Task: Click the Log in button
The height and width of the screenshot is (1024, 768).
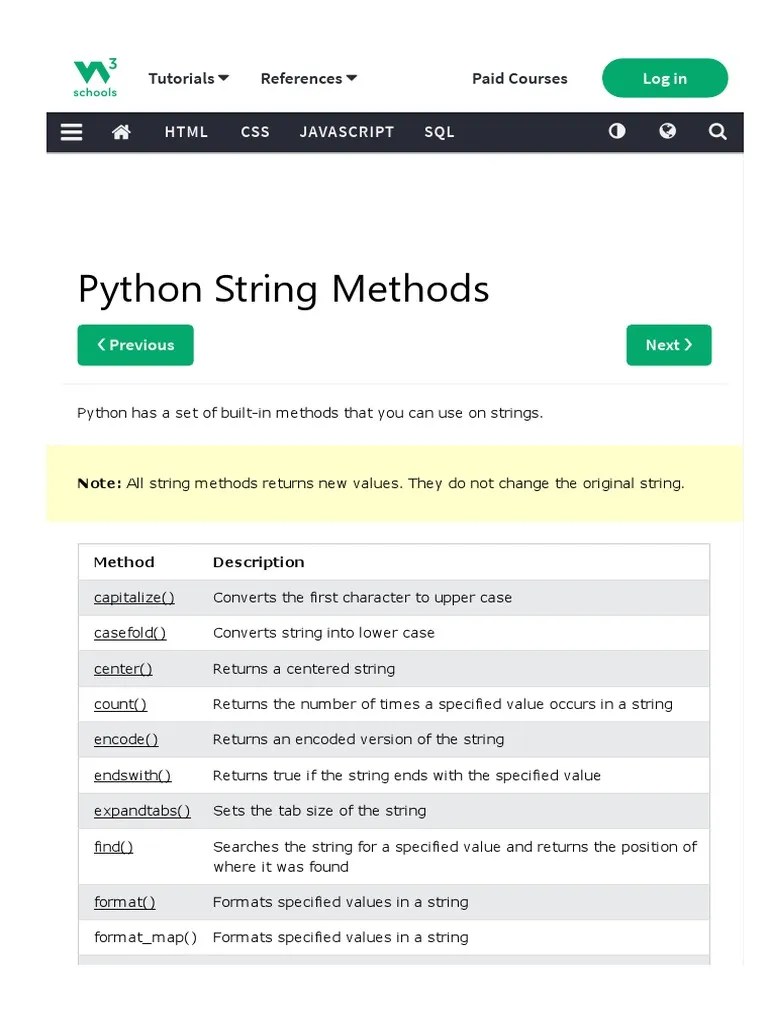Action: pos(664,78)
